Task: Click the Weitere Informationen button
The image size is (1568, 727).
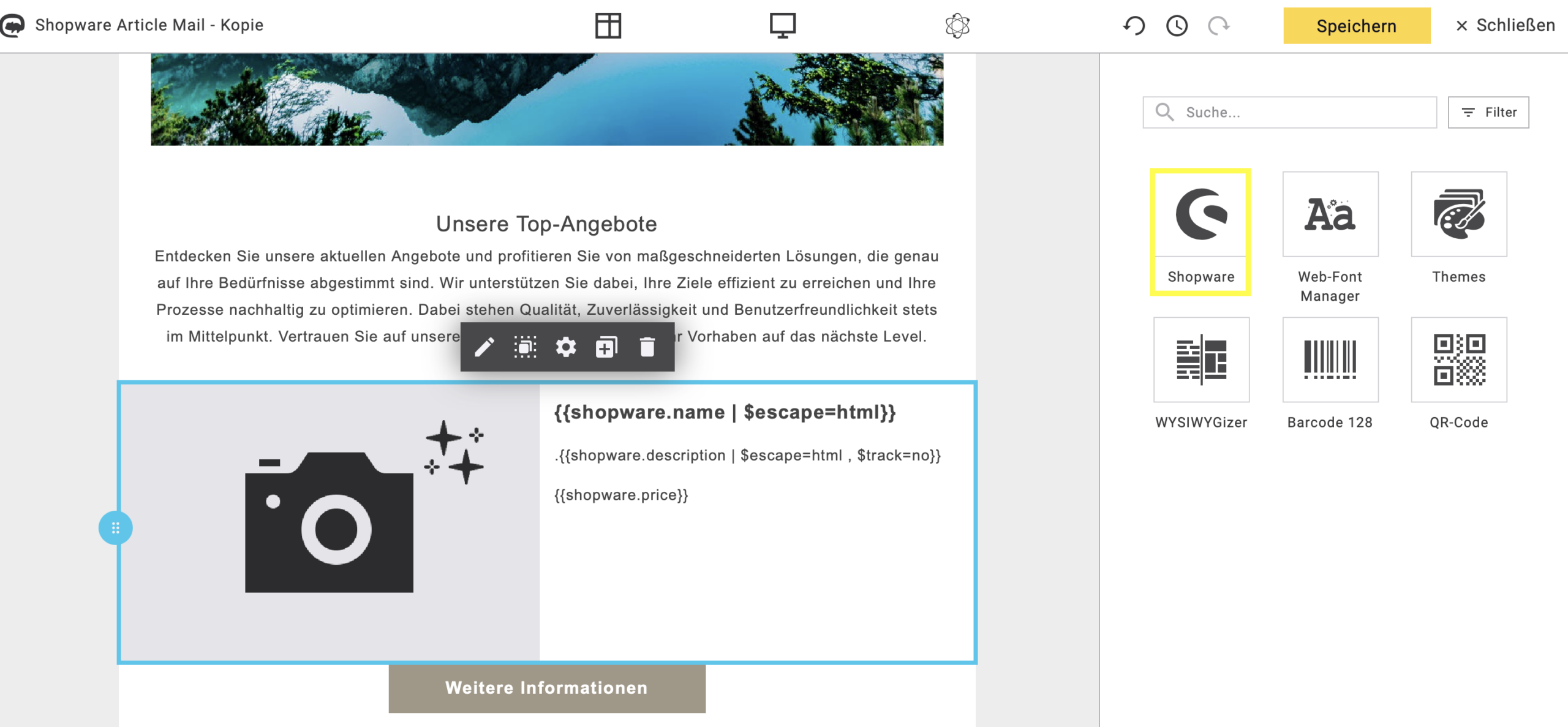Action: tap(546, 688)
